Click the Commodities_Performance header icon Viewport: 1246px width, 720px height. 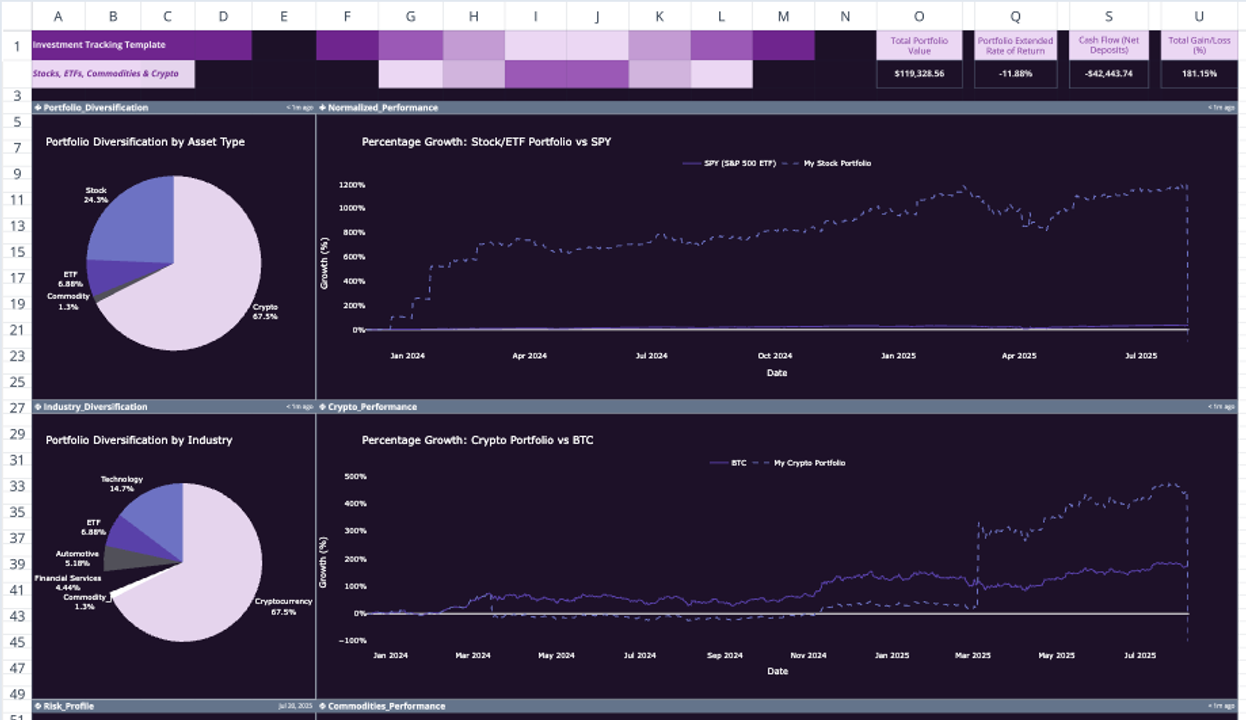tap(322, 705)
